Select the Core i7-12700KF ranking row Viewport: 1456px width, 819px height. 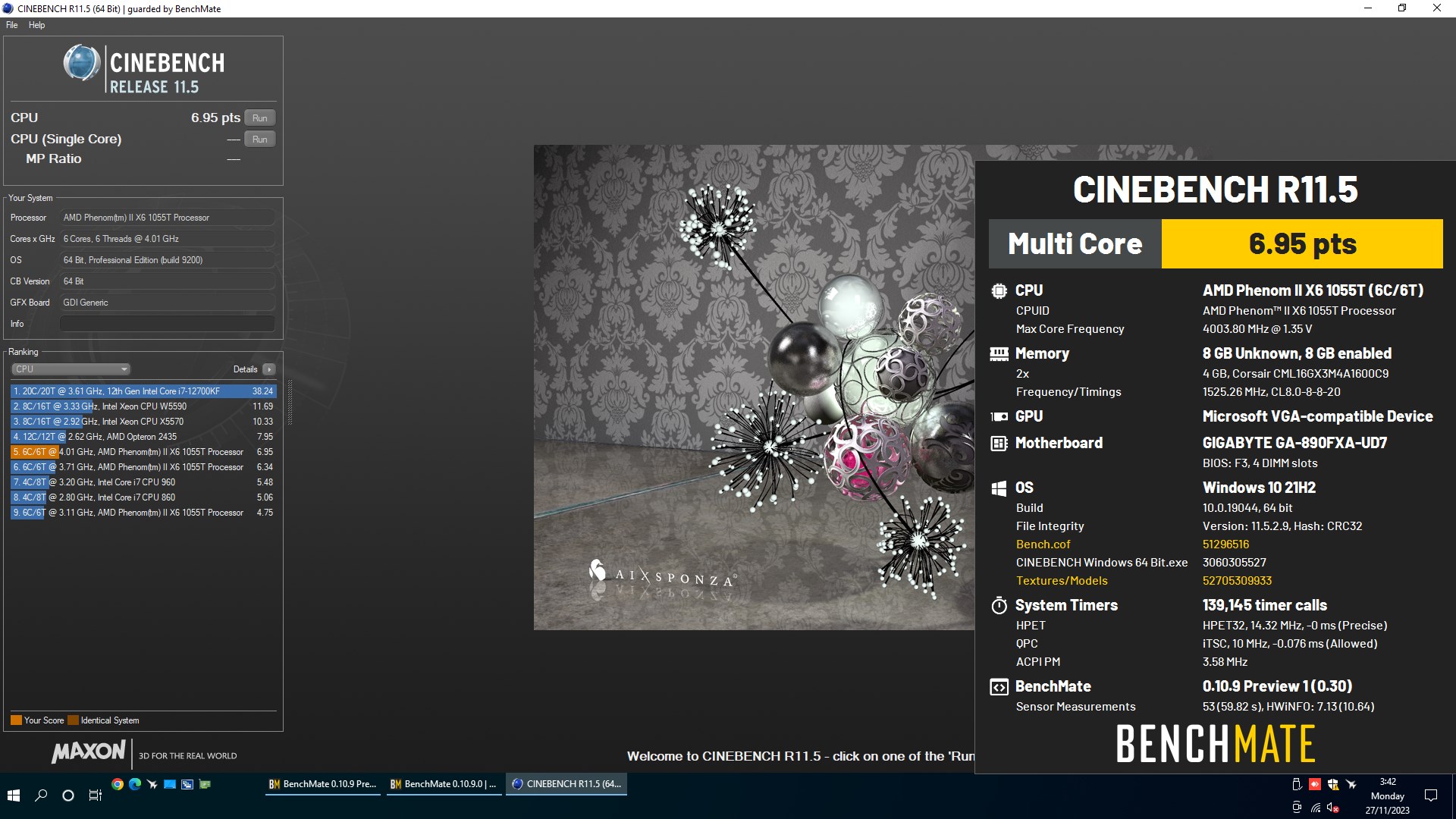143,391
